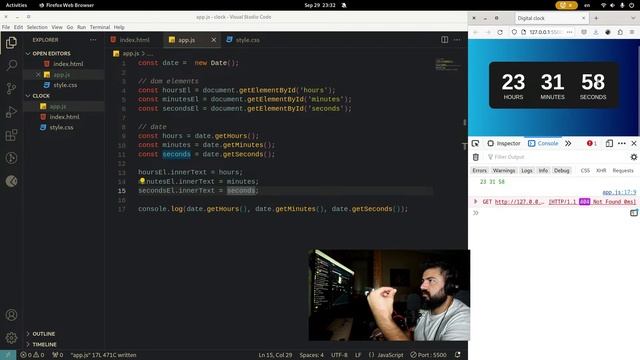Image resolution: width=640 pixels, height=360 pixels.
Task: Toggle XHR filter in console
Action: point(601,171)
